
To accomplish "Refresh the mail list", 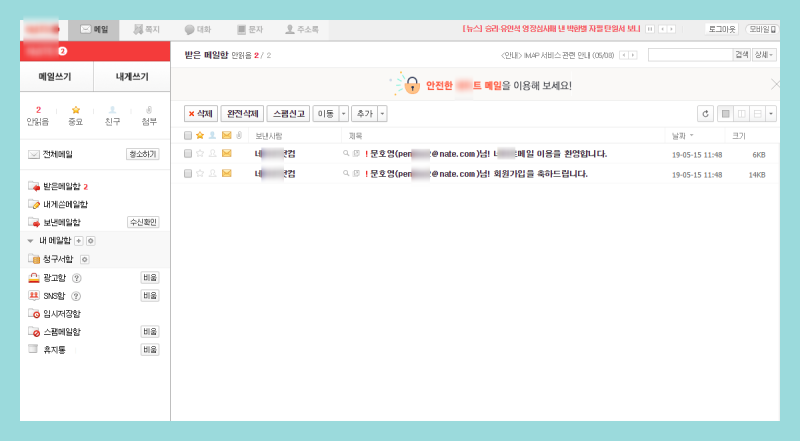I will [x=705, y=113].
